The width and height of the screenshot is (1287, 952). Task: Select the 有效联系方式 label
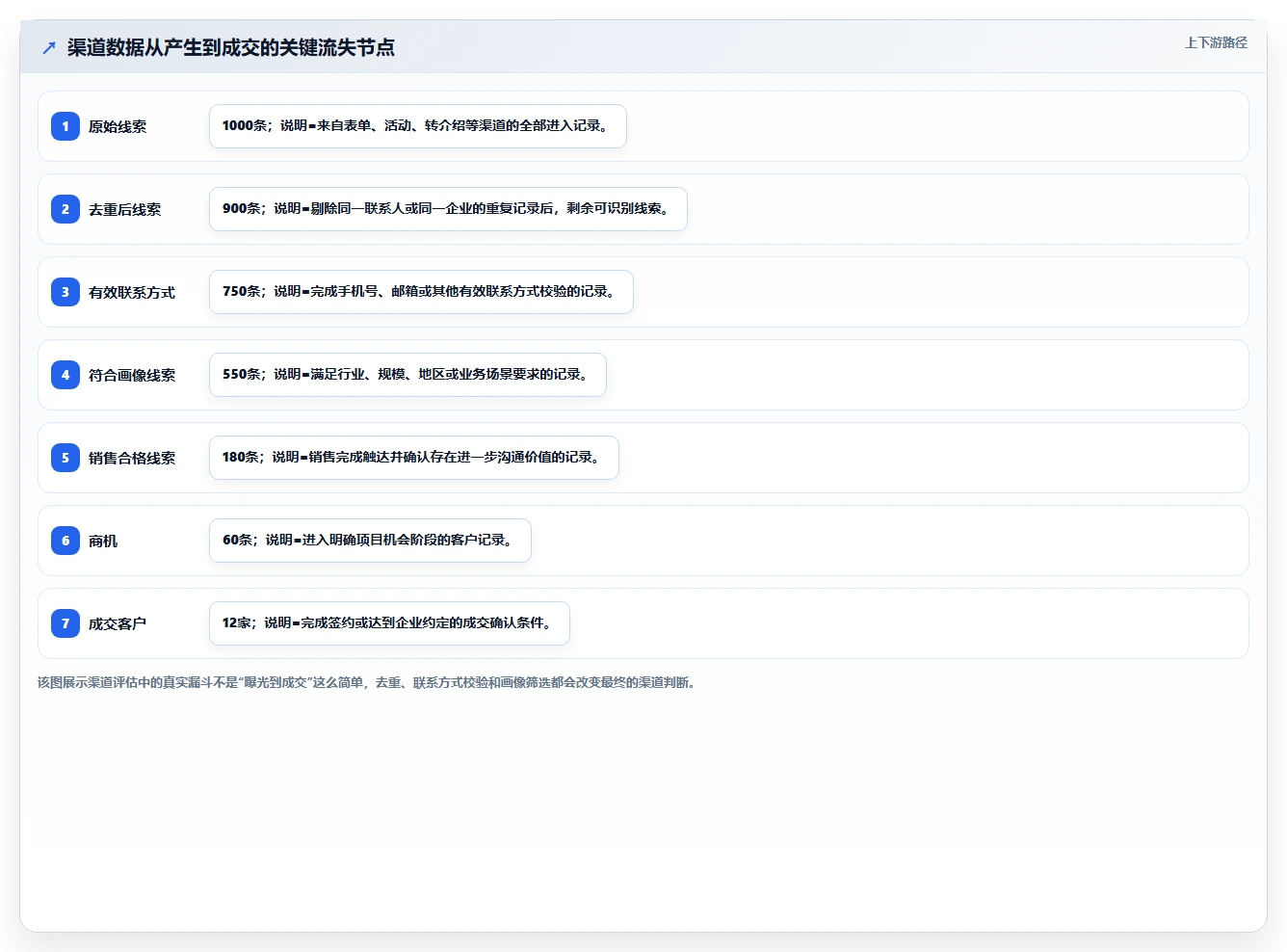click(132, 292)
